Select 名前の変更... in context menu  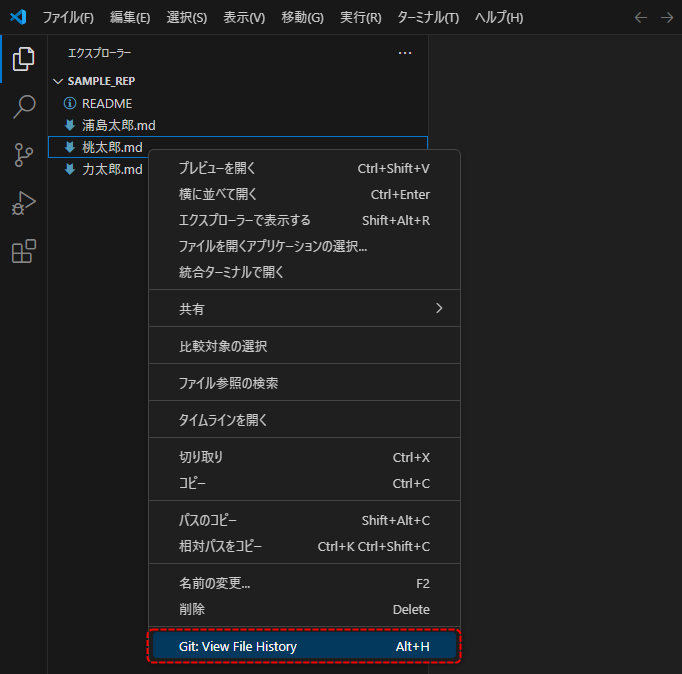pyautogui.click(x=304, y=584)
